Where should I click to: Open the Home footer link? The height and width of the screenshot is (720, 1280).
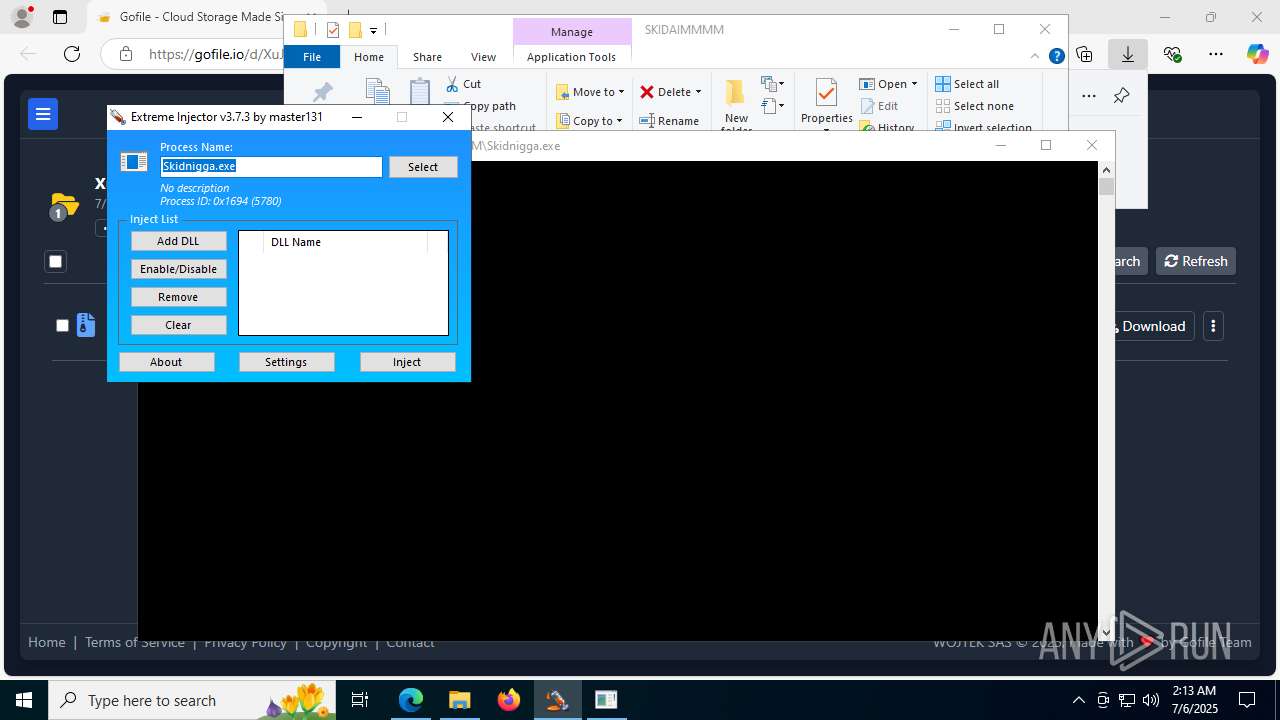tap(47, 642)
